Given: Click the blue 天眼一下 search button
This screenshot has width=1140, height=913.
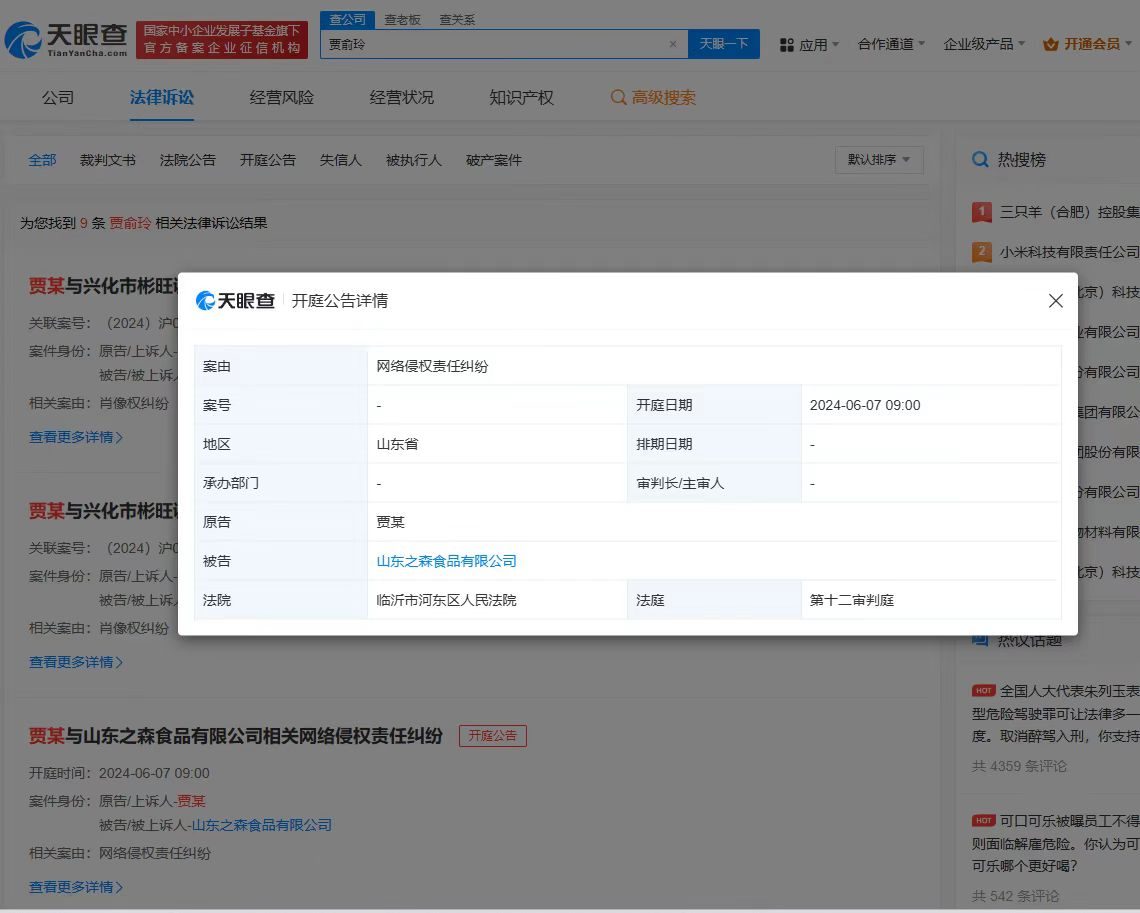Looking at the screenshot, I should pos(722,44).
